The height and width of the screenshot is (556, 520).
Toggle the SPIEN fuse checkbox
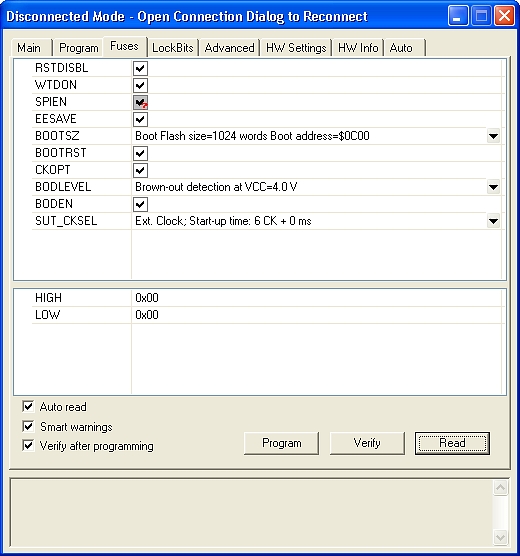tap(140, 102)
